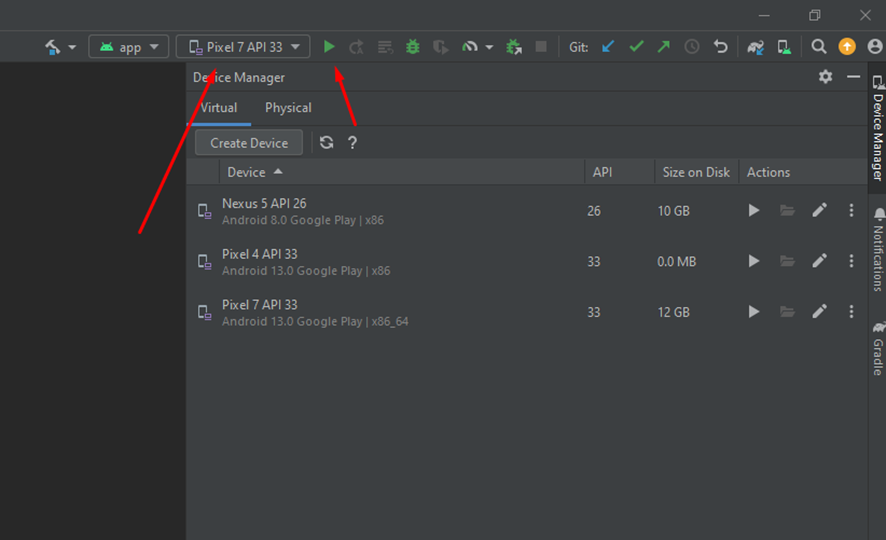The image size is (886, 540).
Task: Open Device Manager help question mark
Action: coord(353,142)
